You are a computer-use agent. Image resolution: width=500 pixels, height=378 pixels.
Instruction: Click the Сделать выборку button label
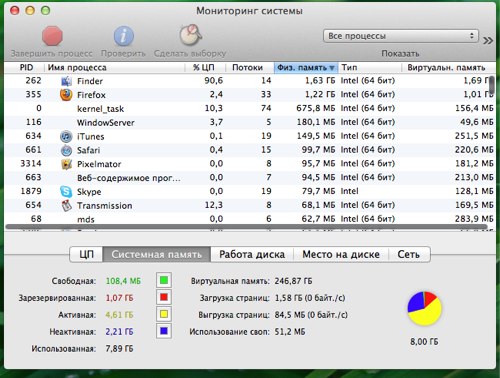pos(190,53)
